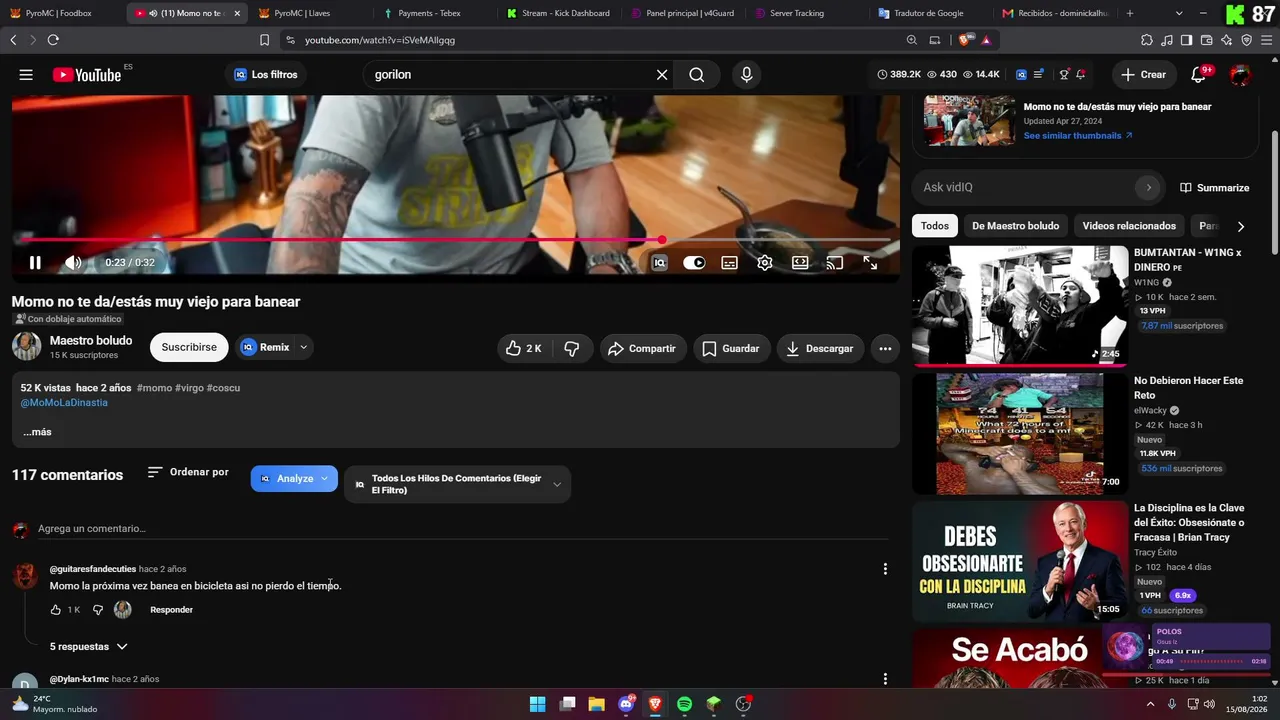Run the search with the magnifier button

tap(697, 75)
